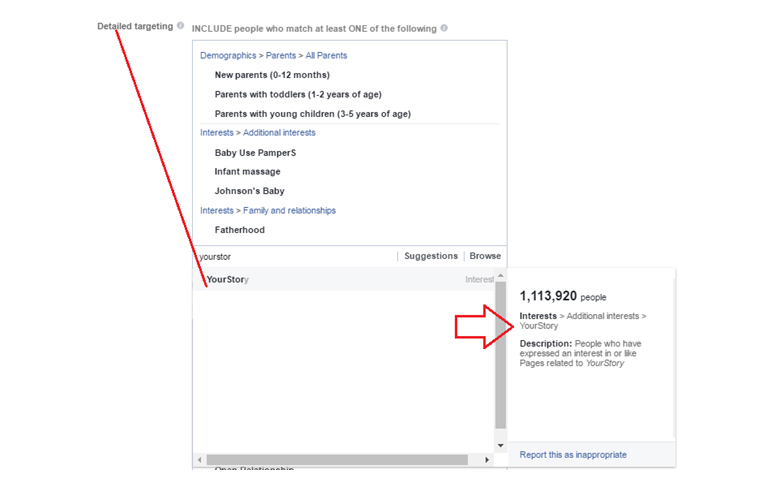769x490 pixels.
Task: Click info icon after INCLUDE people heading
Action: 444,28
